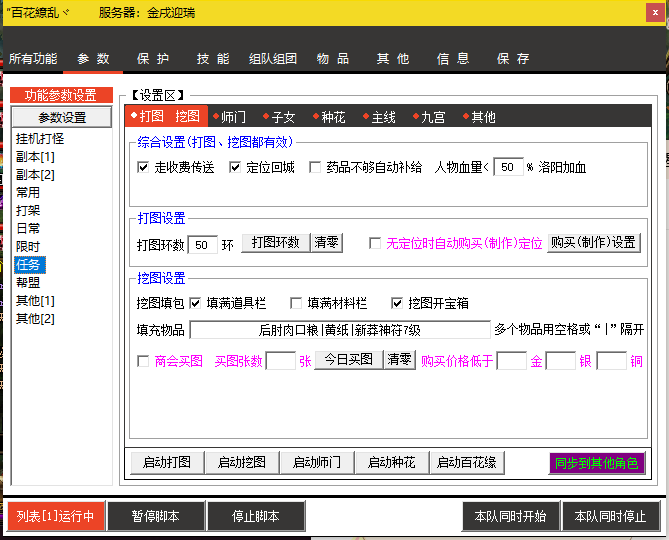Uncheck the 走收费传送 checkbox
This screenshot has height=540, width=669.
click(x=143, y=167)
